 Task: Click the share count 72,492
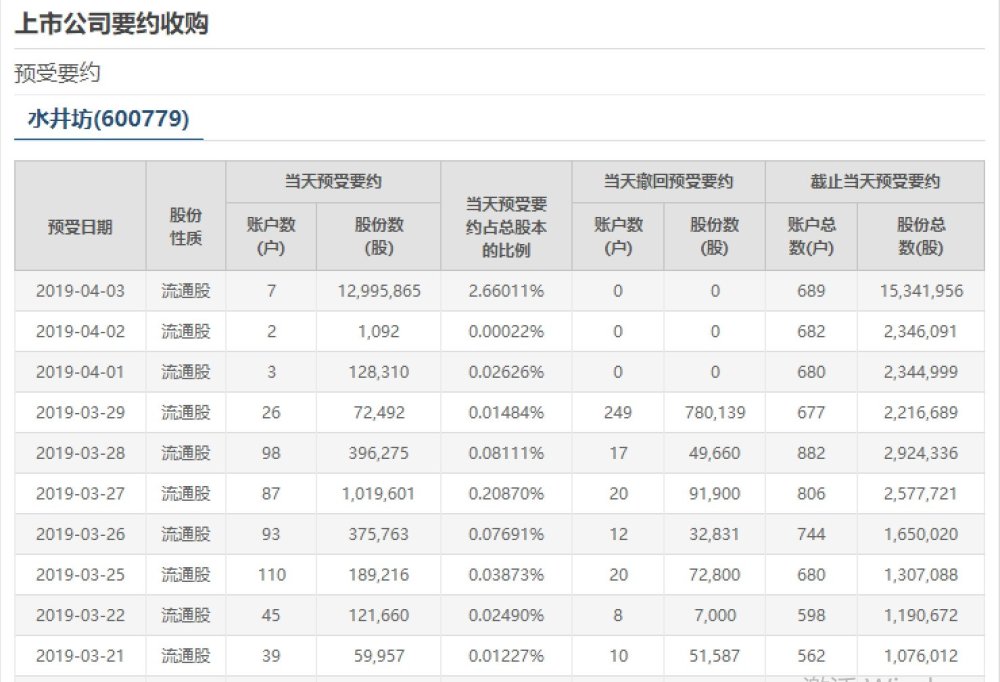pyautogui.click(x=379, y=413)
